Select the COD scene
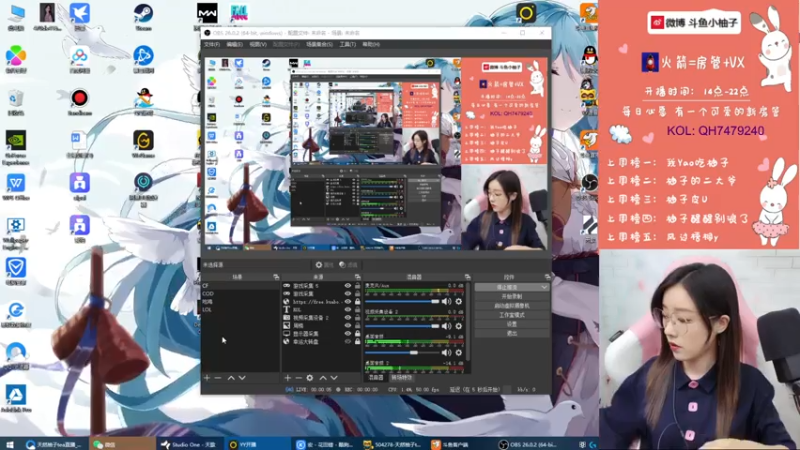Image resolution: width=800 pixels, height=450 pixels. (x=240, y=294)
